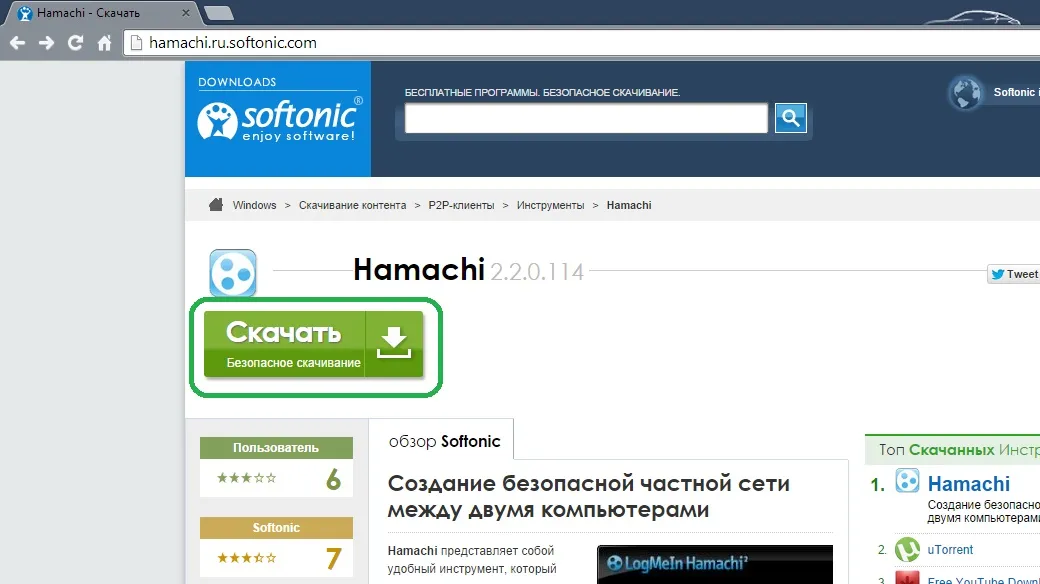Open the Windows breadcrumb link
The image size is (1040, 584).
click(x=254, y=205)
